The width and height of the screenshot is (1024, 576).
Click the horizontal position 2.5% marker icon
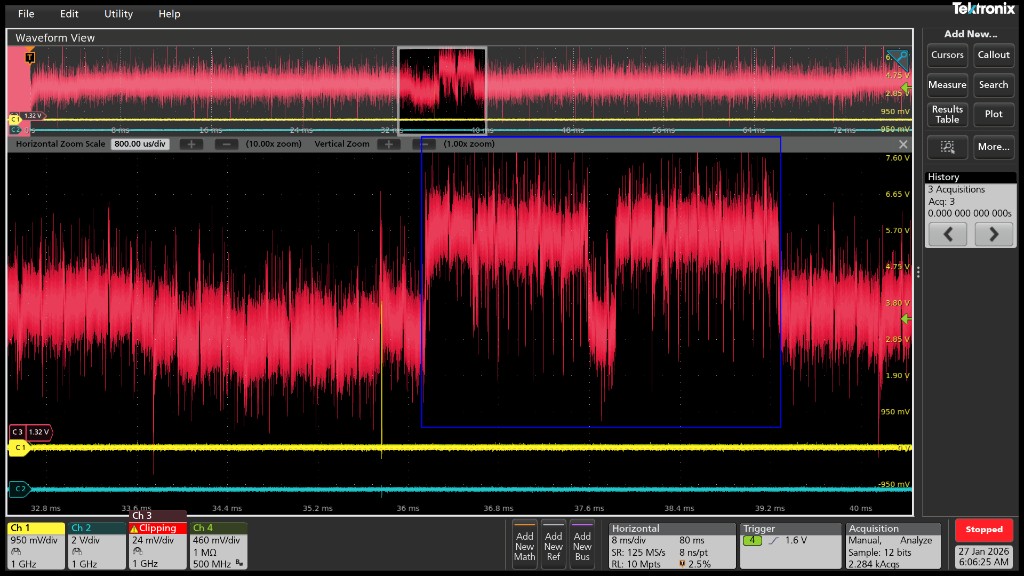click(x=682, y=564)
